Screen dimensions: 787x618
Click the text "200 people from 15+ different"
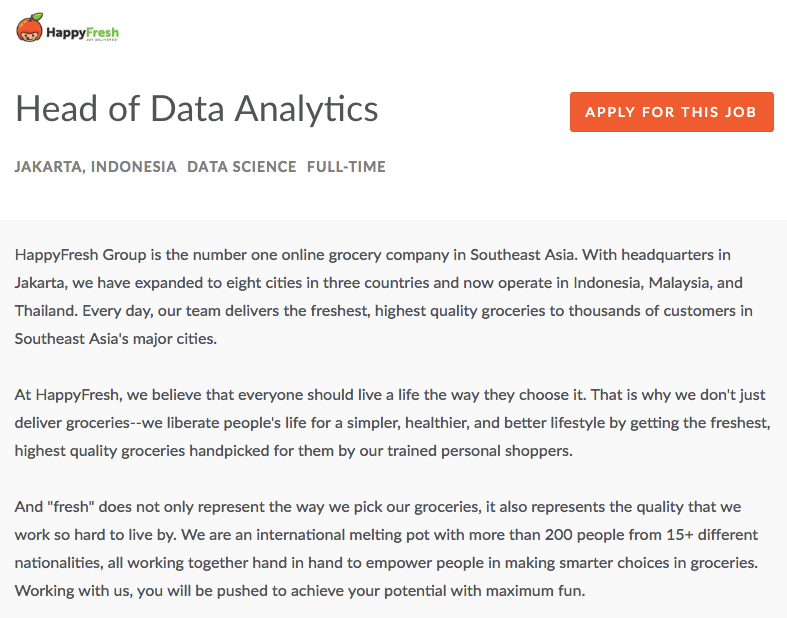(x=651, y=535)
